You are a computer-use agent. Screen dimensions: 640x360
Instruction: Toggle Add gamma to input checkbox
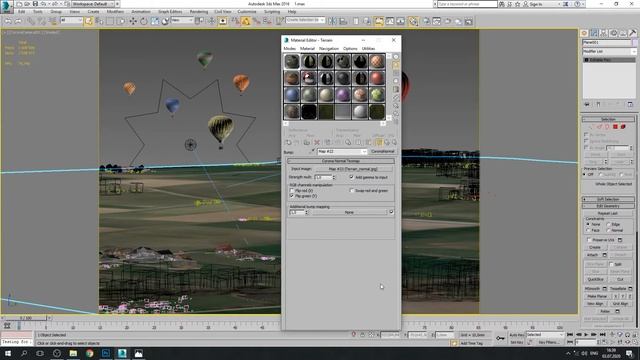351,177
